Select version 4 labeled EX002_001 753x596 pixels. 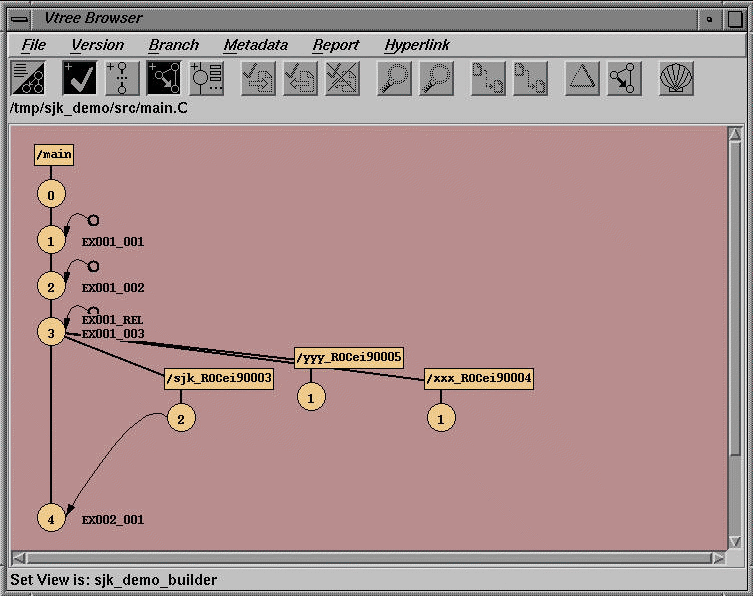click(x=52, y=518)
